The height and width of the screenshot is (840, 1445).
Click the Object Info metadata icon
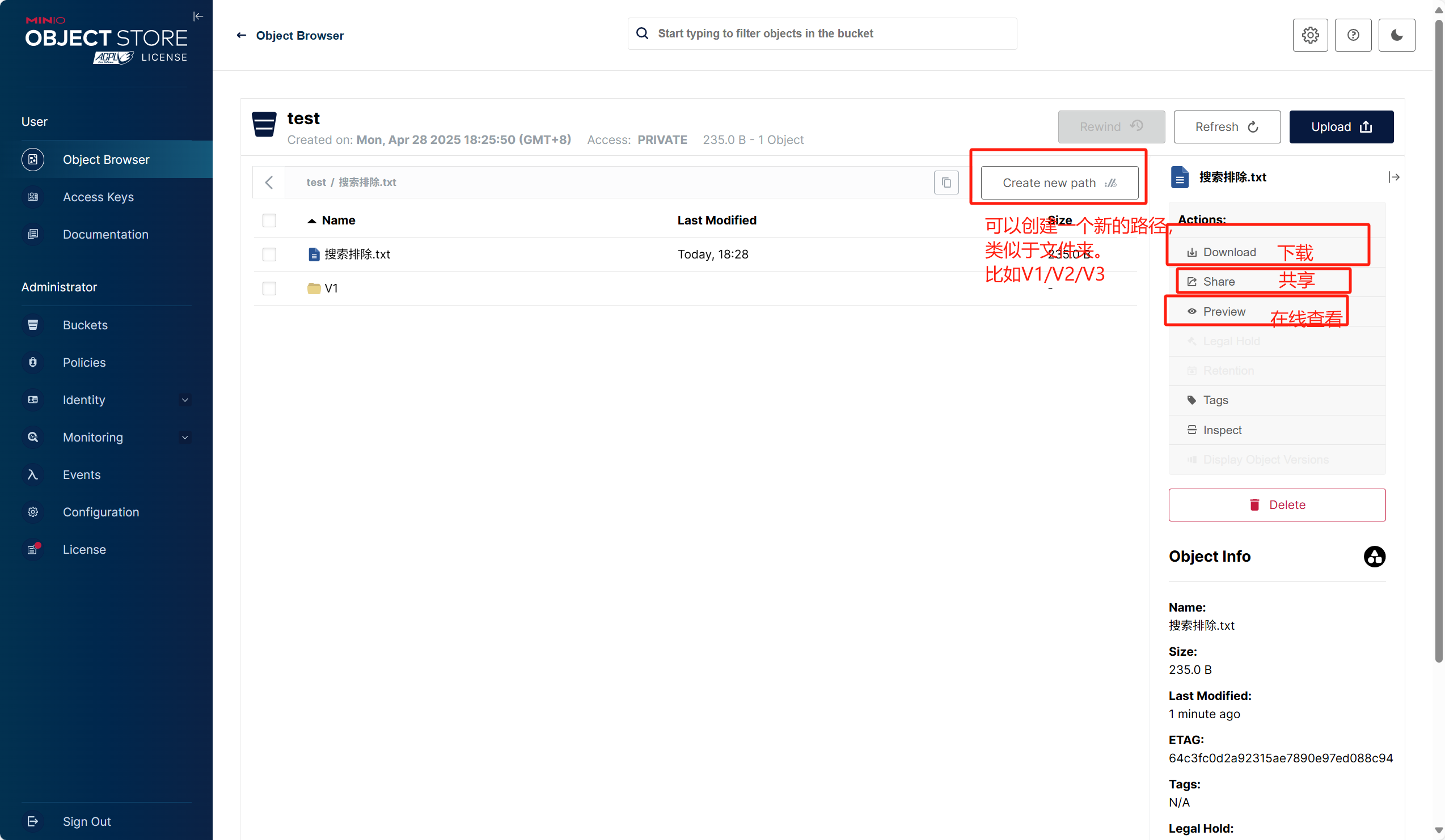tap(1374, 557)
